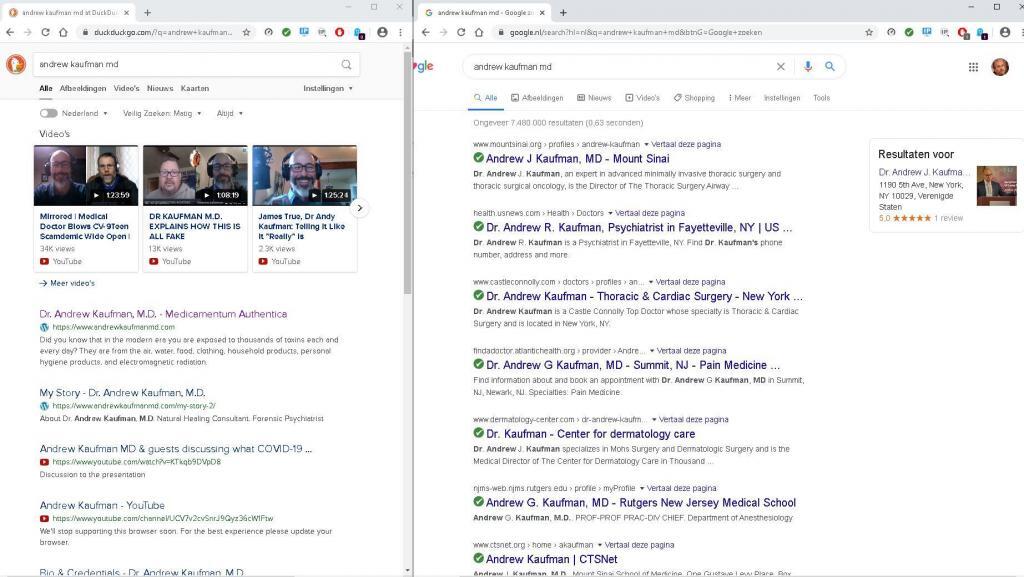Toggle the Nederland region switch

pyautogui.click(x=48, y=113)
